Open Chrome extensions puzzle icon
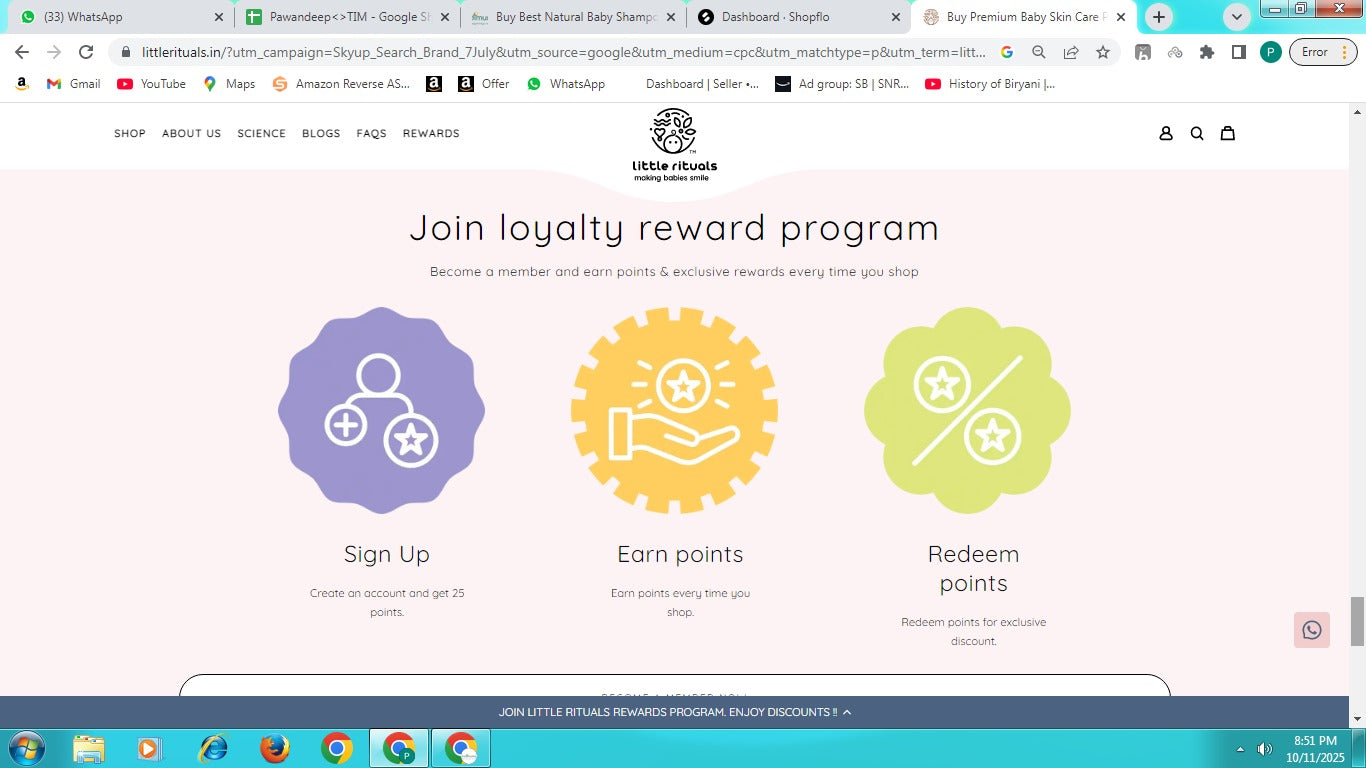This screenshot has width=1366, height=768. (x=1207, y=52)
